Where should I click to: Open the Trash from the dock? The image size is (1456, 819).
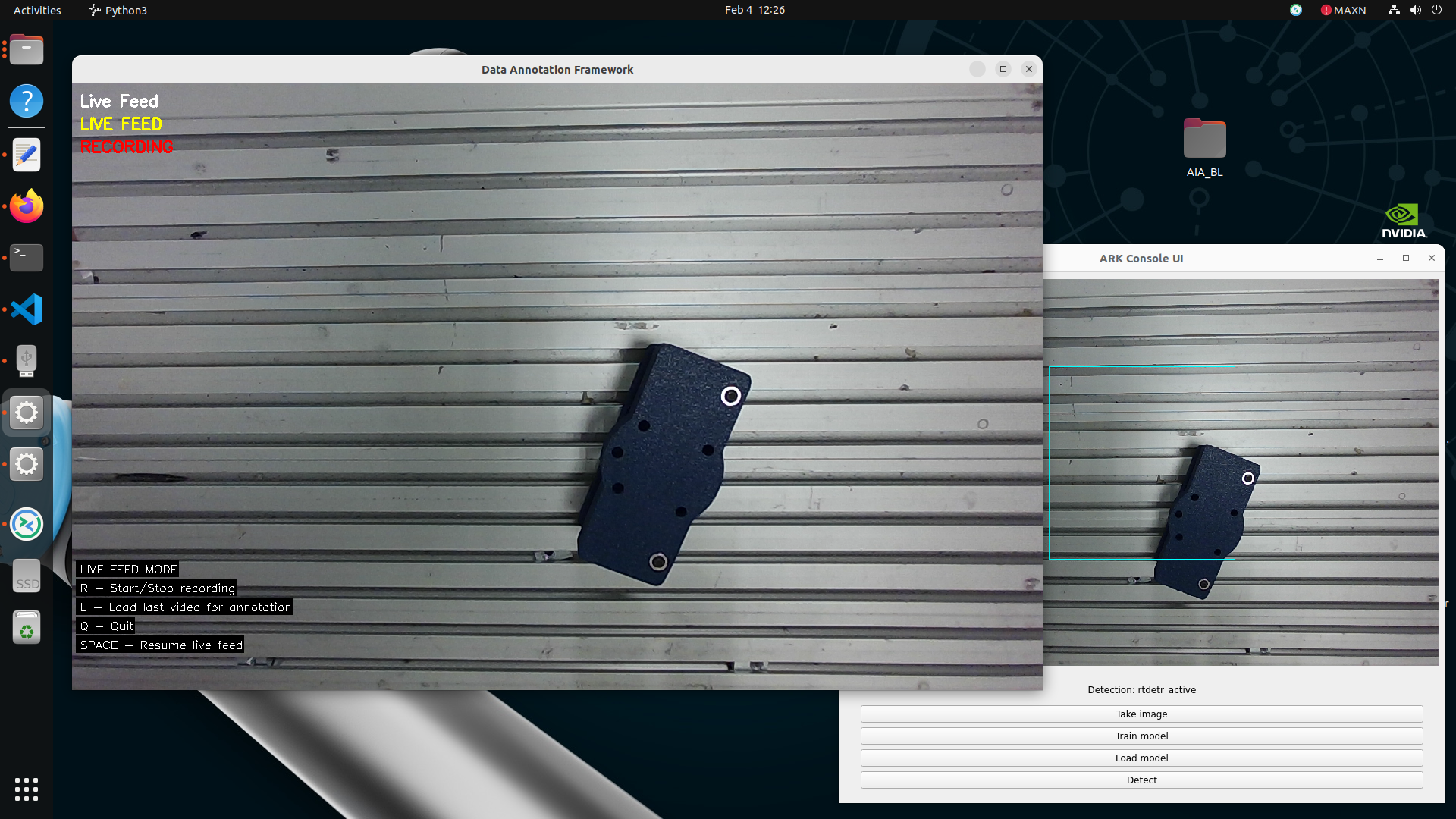point(27,628)
